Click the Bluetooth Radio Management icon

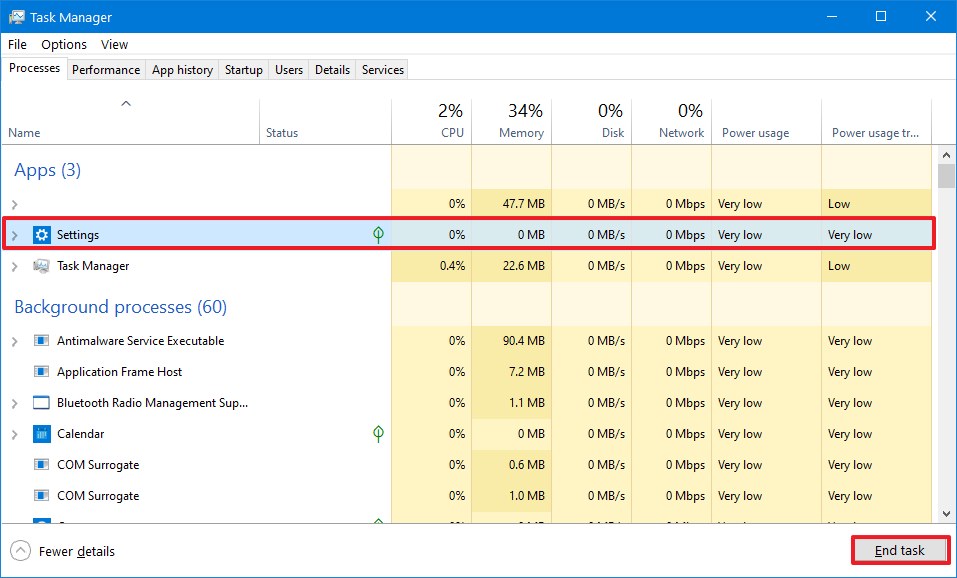pyautogui.click(x=42, y=403)
